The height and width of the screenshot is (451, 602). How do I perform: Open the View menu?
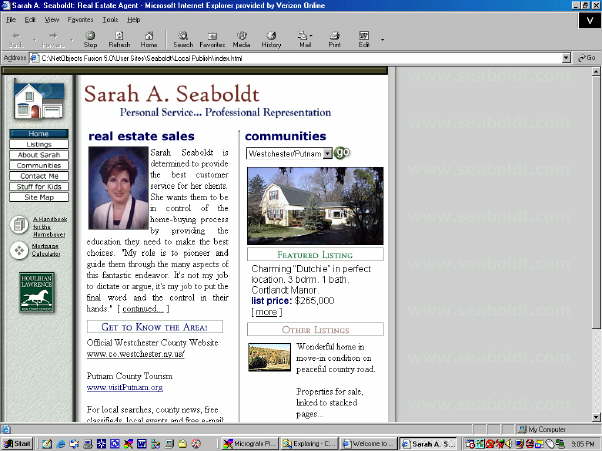point(51,20)
